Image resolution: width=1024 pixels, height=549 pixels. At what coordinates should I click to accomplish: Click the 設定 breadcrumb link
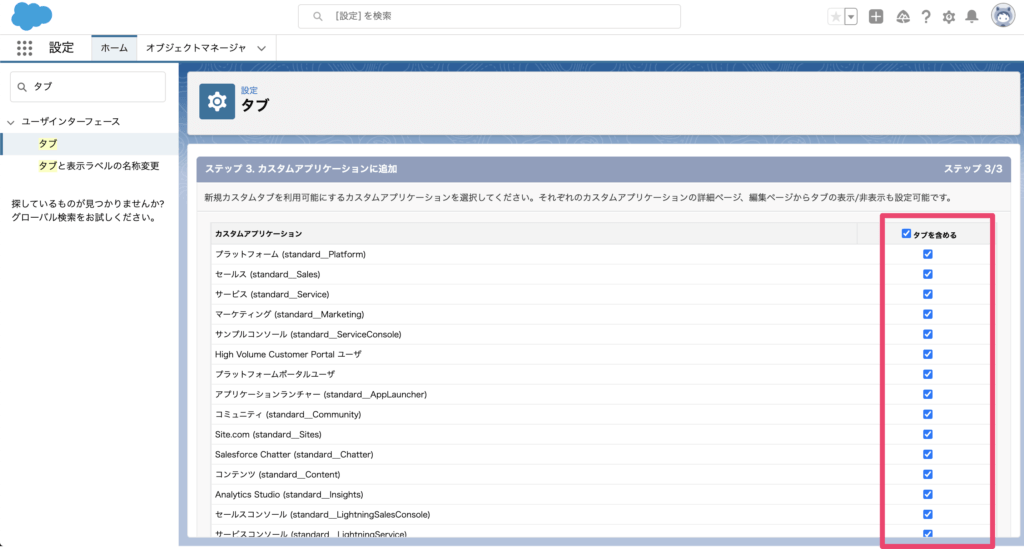pos(249,90)
